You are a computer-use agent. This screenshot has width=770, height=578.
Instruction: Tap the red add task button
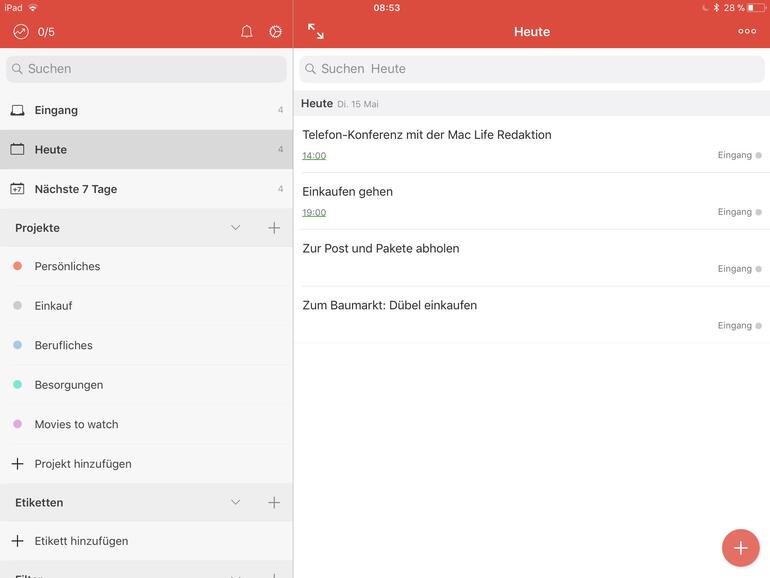pyautogui.click(x=741, y=548)
